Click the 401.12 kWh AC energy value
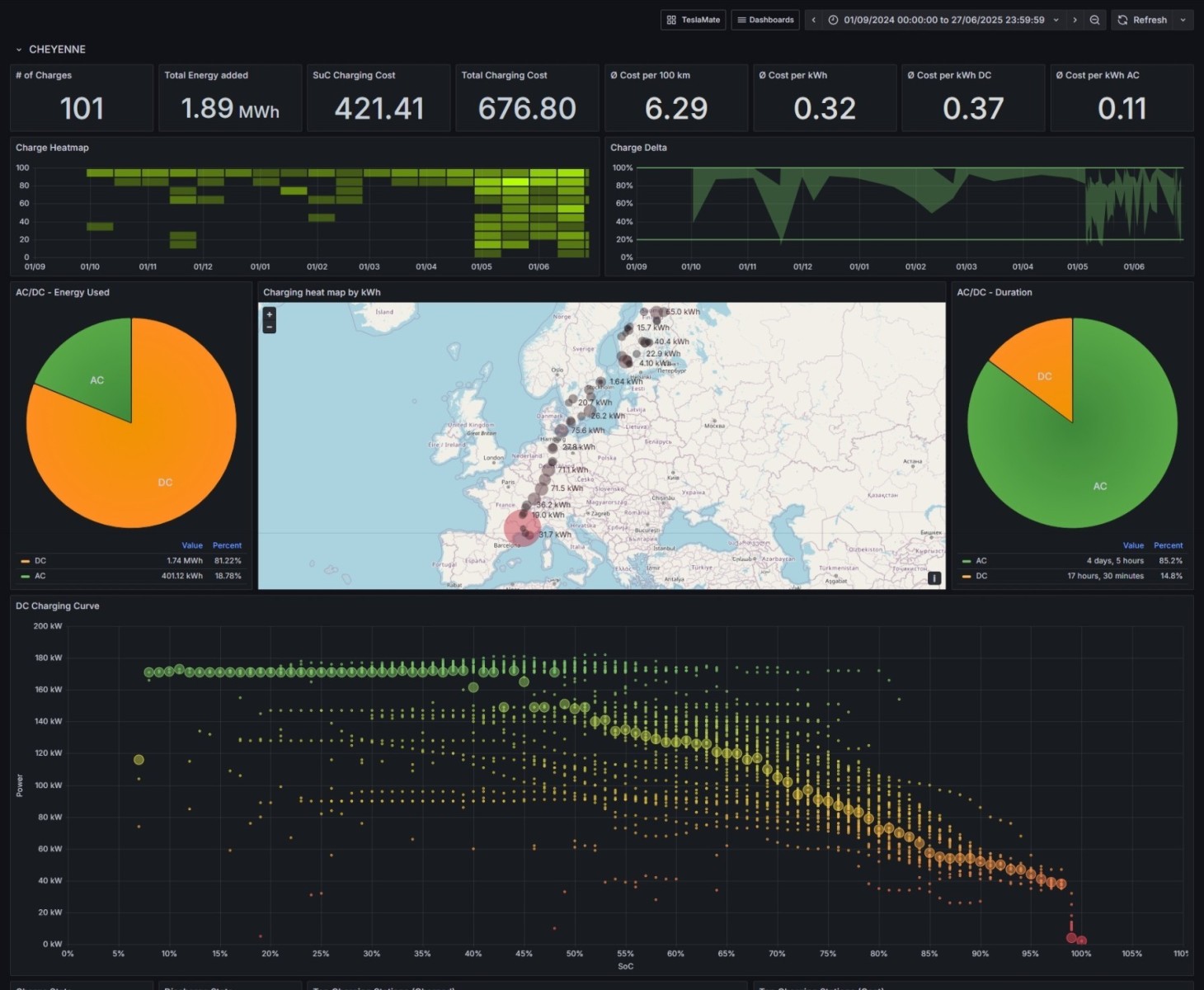The height and width of the screenshot is (990, 1204). 182,576
